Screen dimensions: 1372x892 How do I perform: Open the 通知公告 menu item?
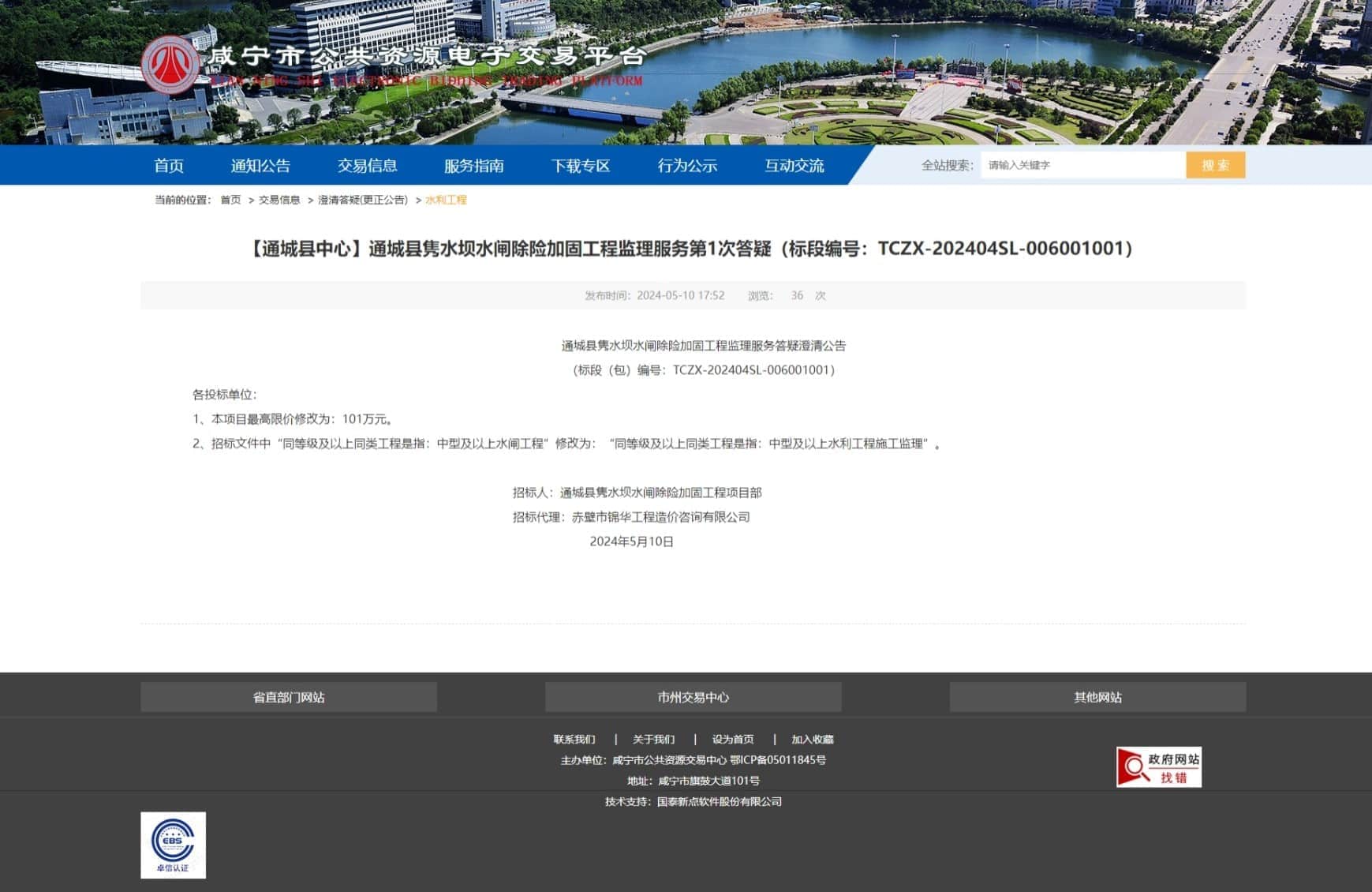[260, 166]
